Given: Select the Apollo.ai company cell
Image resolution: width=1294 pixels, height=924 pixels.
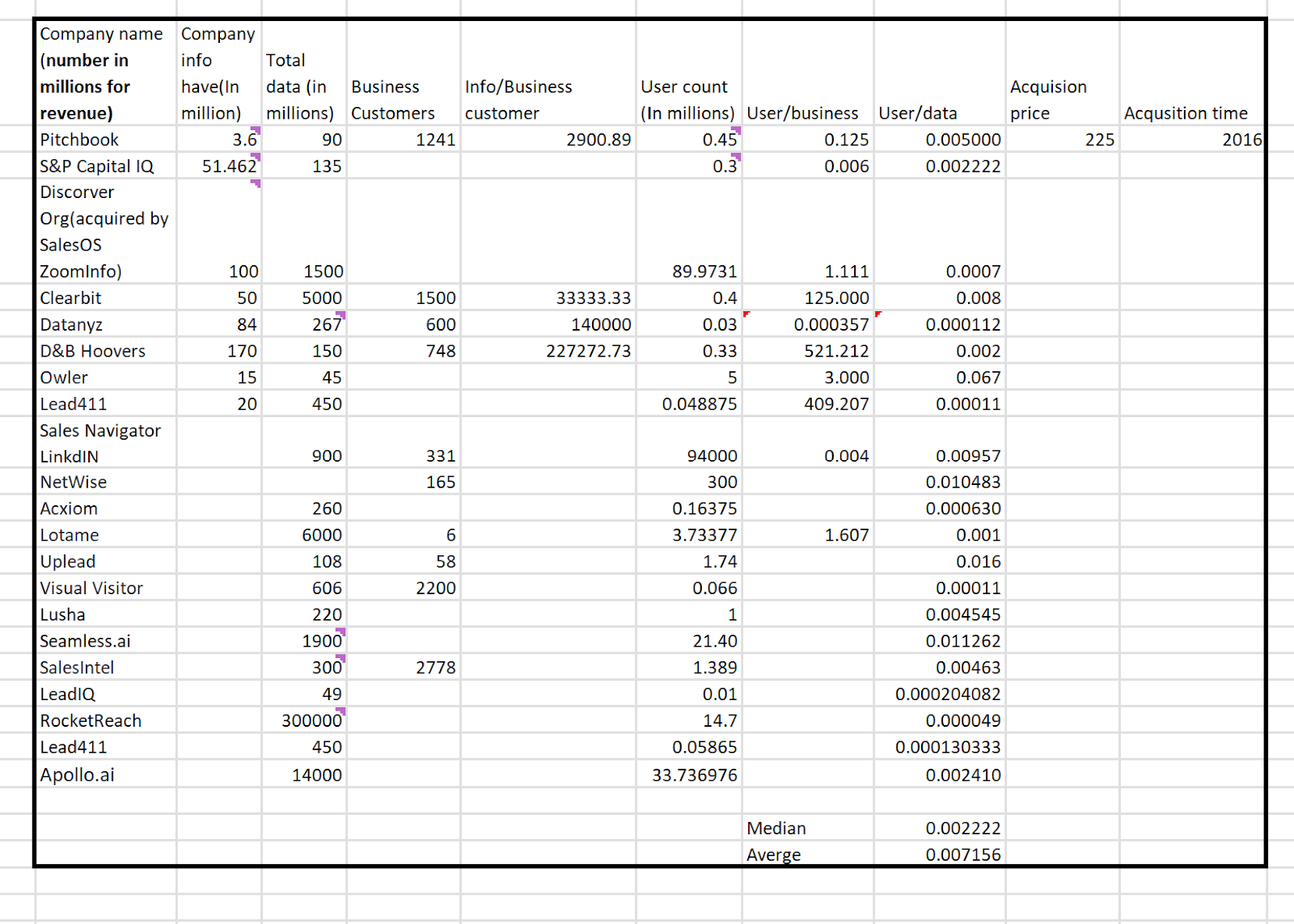Looking at the screenshot, I should (x=106, y=774).
